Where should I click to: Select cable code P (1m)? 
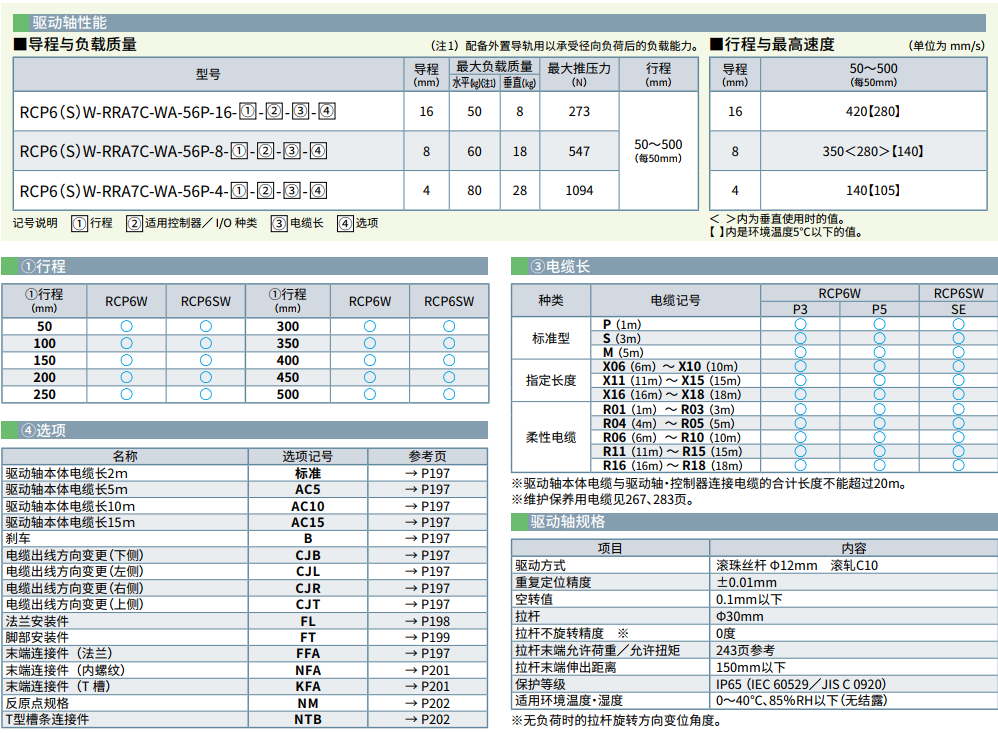point(622,325)
